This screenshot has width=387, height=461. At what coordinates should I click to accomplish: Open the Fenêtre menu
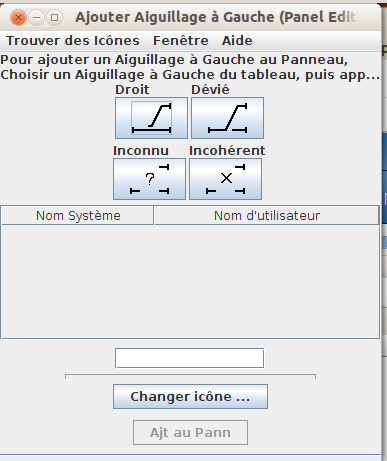pos(181,41)
